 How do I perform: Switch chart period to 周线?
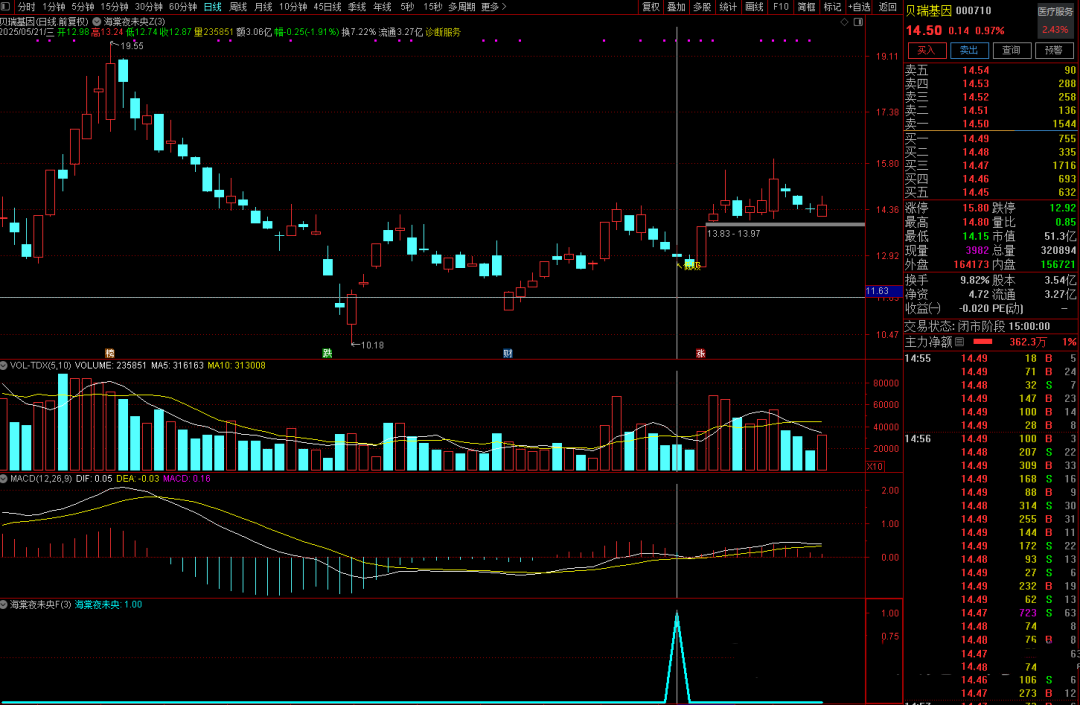coord(238,6)
